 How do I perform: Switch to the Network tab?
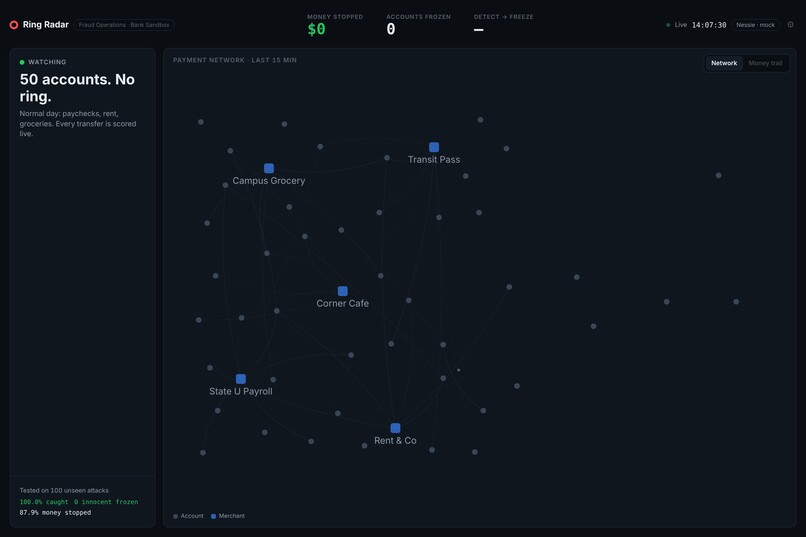pyautogui.click(x=724, y=63)
